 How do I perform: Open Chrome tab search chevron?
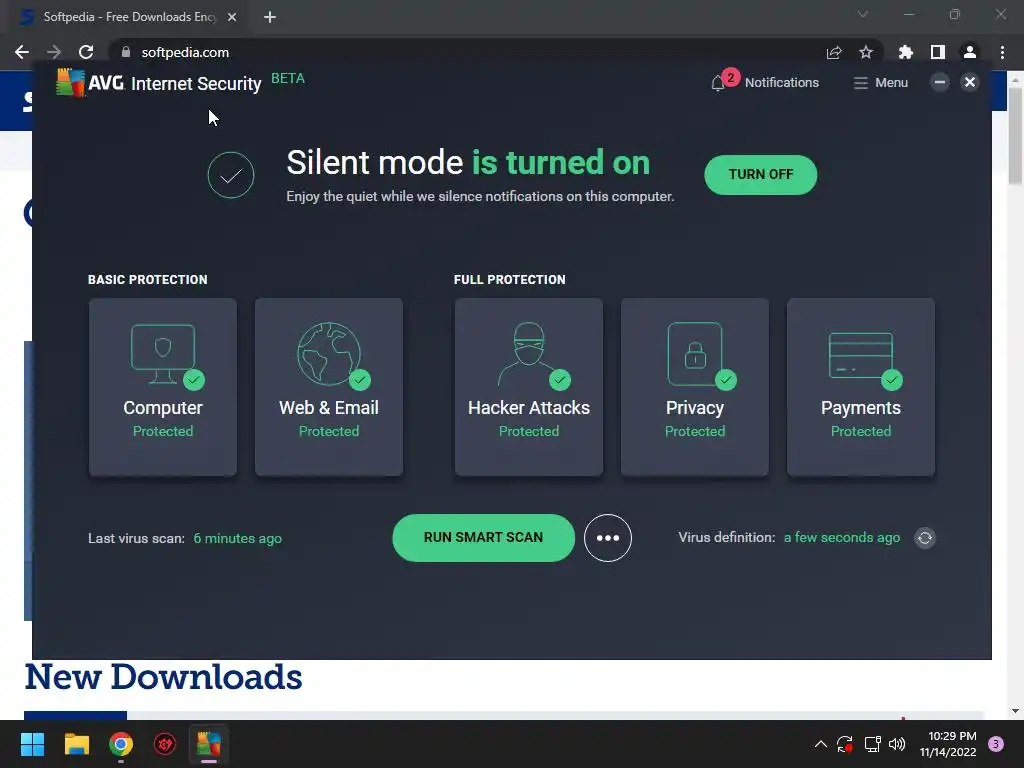pos(863,14)
